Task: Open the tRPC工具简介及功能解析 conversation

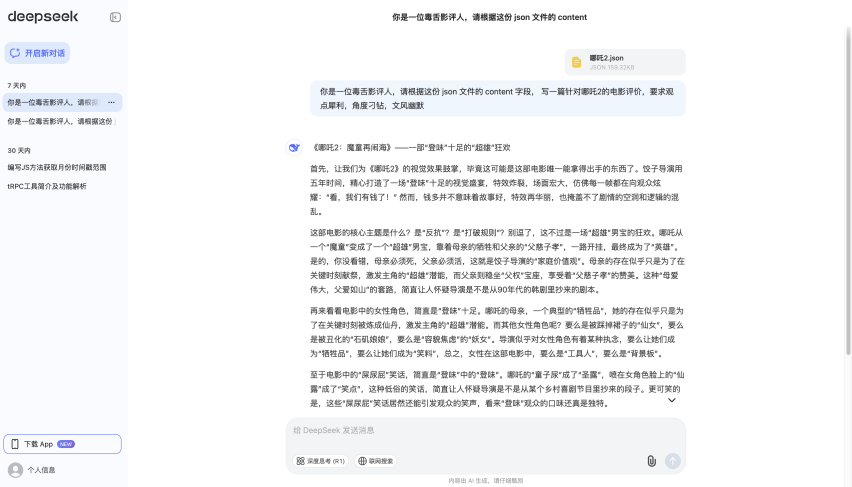Action: point(47,186)
